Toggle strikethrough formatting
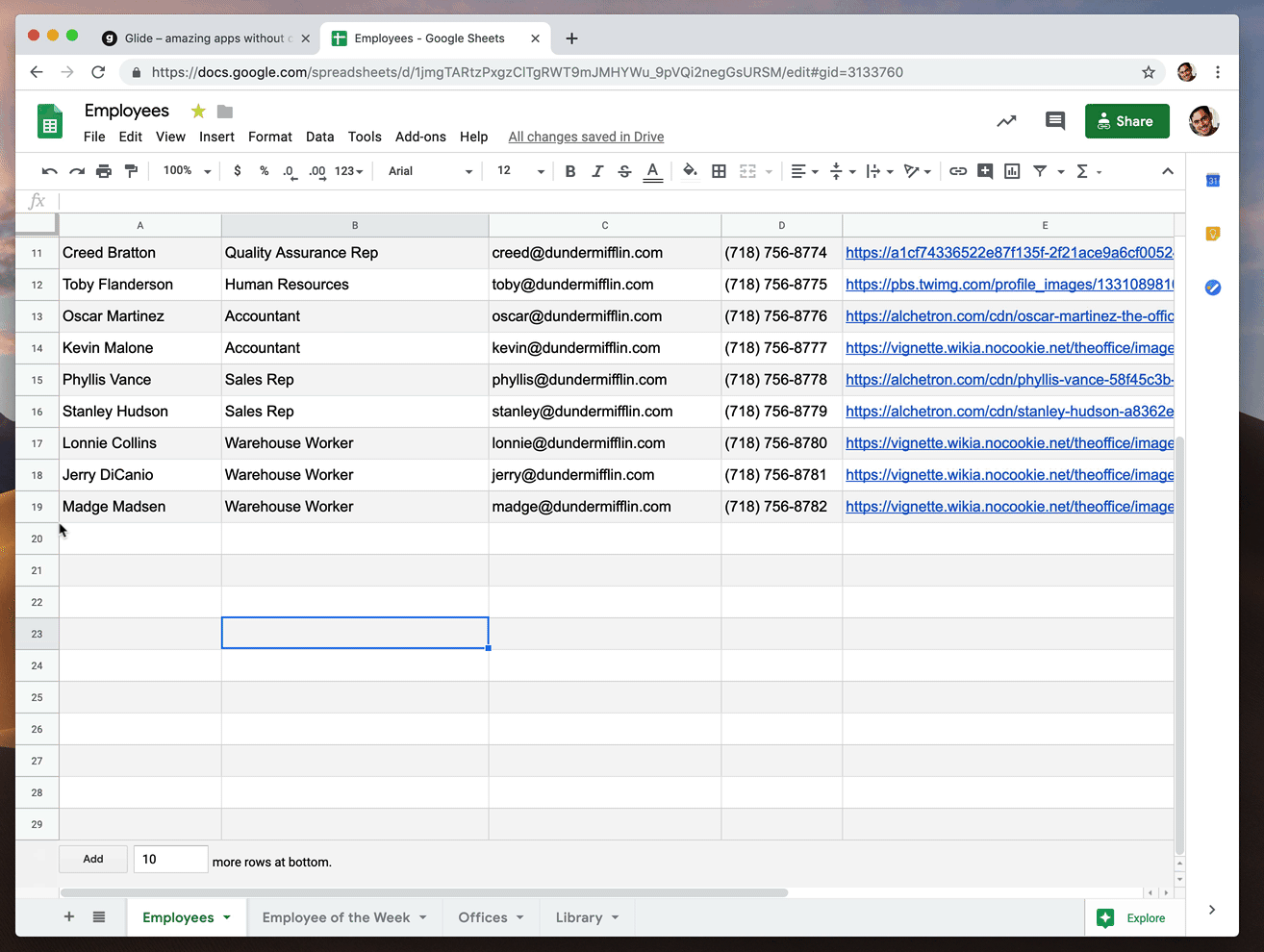The image size is (1264, 952). pos(624,171)
